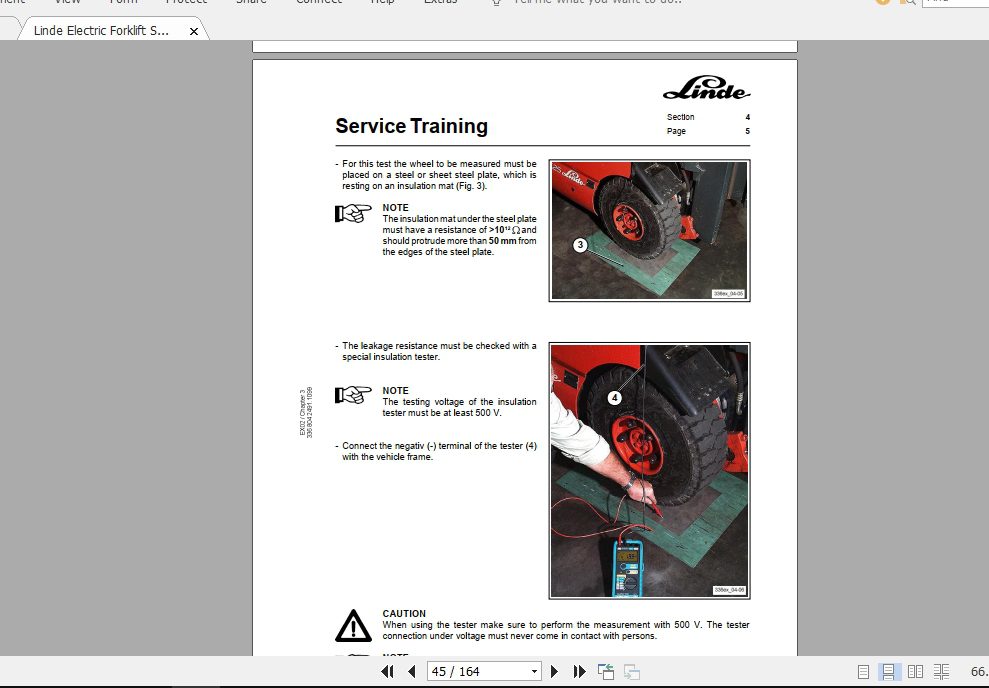The width and height of the screenshot is (989, 688).
Task: Switch to facing pages layout
Action: click(916, 671)
